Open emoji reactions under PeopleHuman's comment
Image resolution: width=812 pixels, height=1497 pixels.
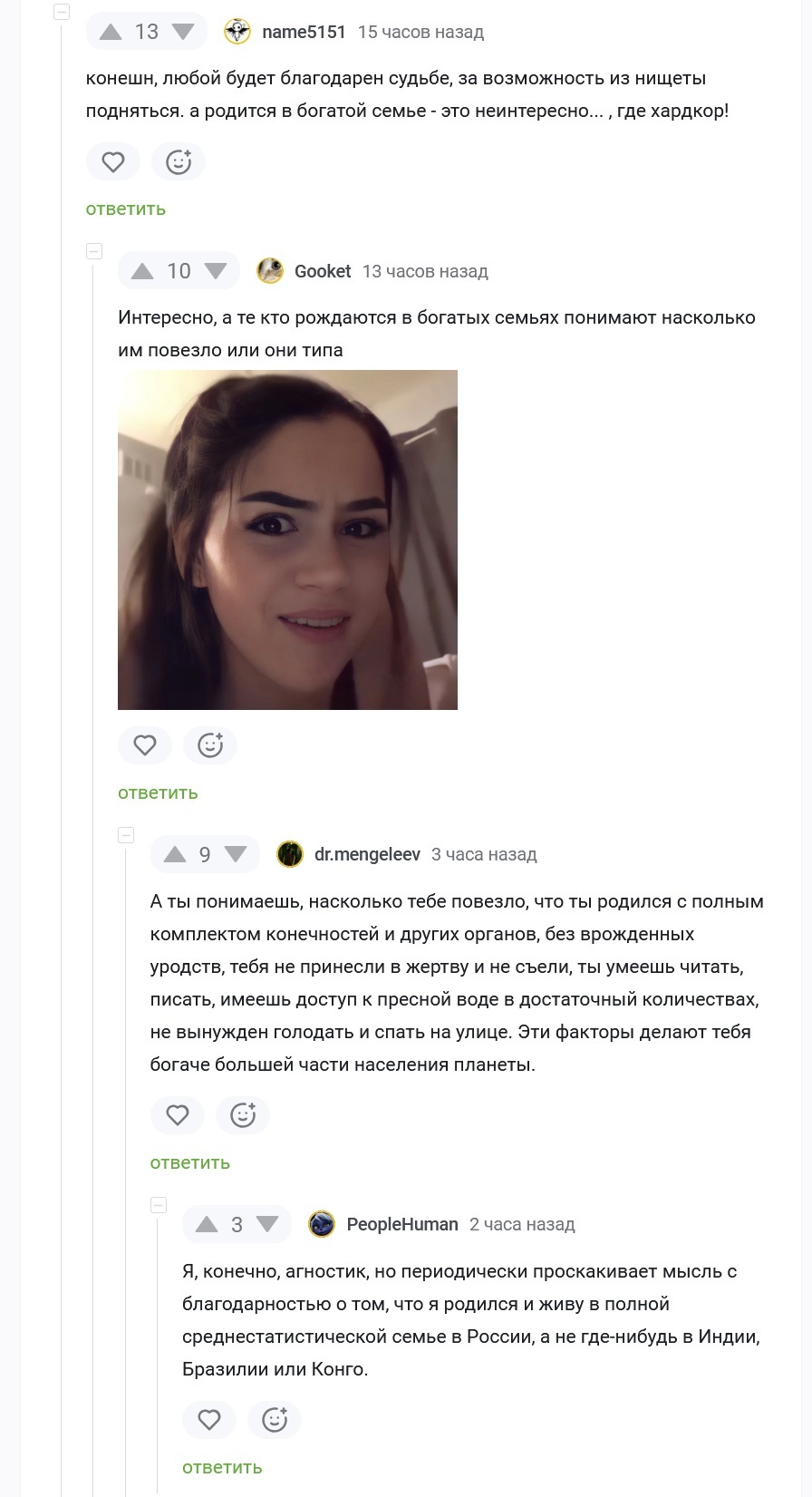[x=275, y=1420]
